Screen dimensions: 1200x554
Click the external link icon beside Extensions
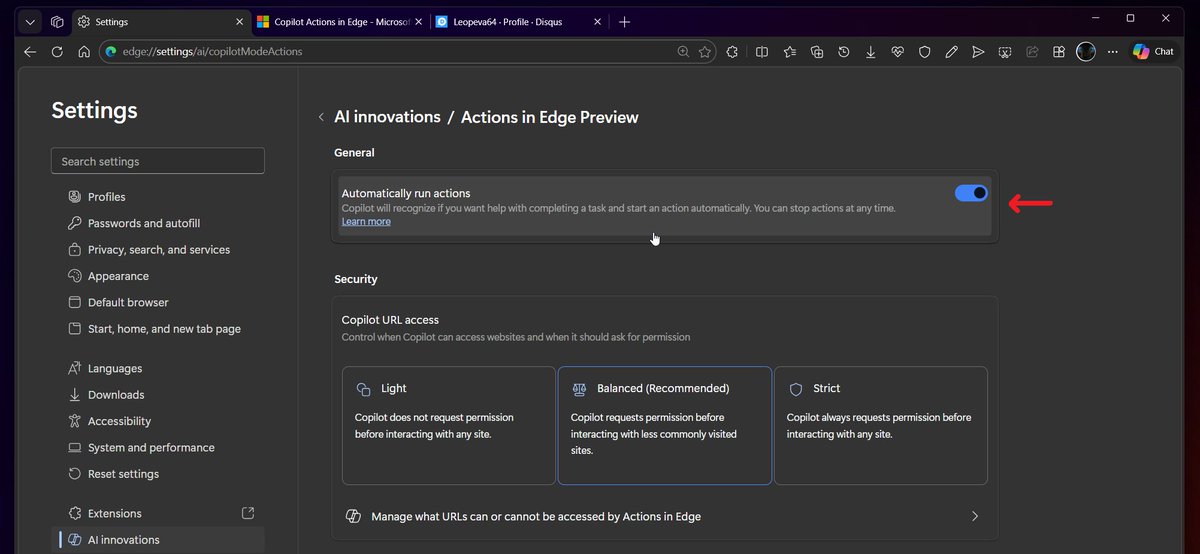click(248, 513)
